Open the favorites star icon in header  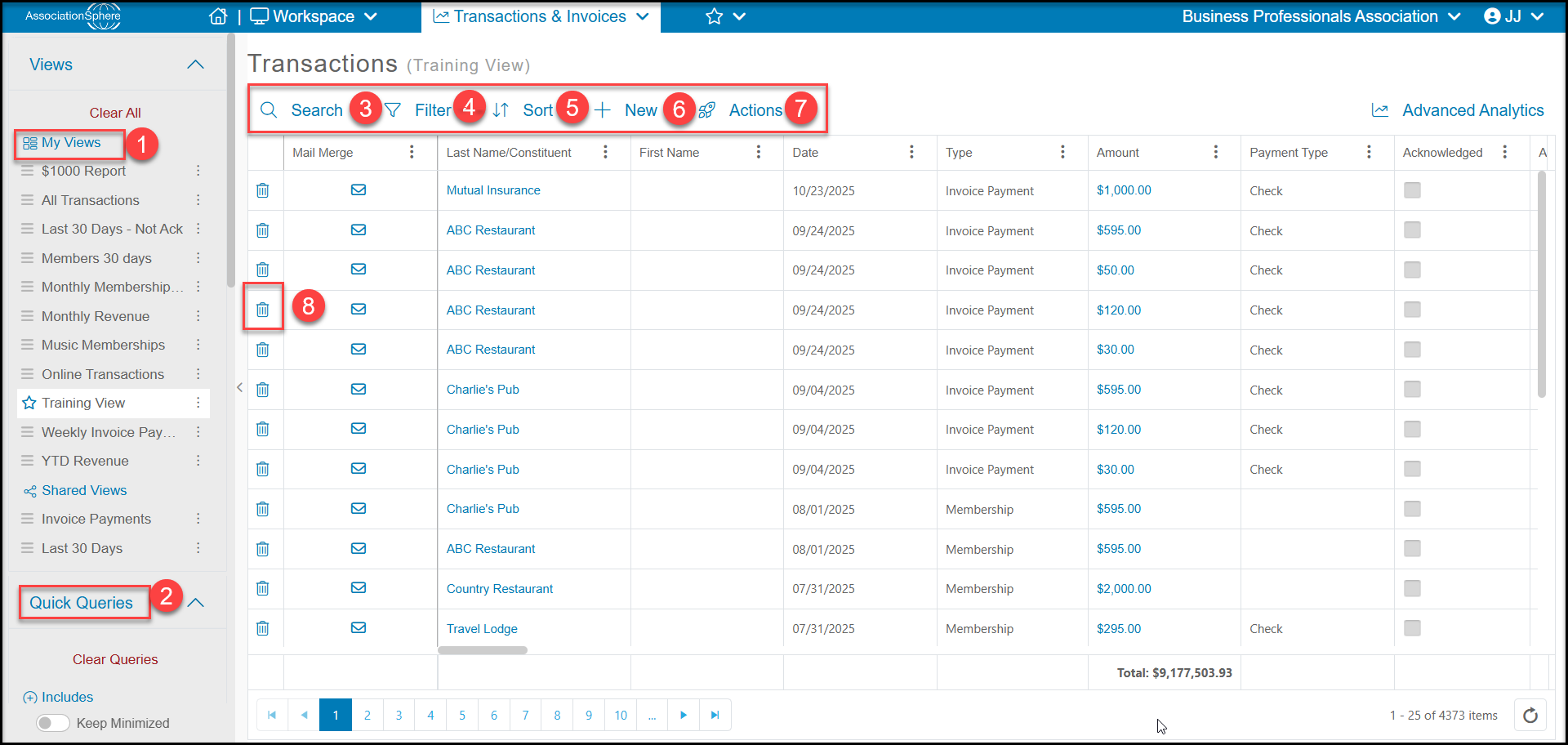[715, 16]
